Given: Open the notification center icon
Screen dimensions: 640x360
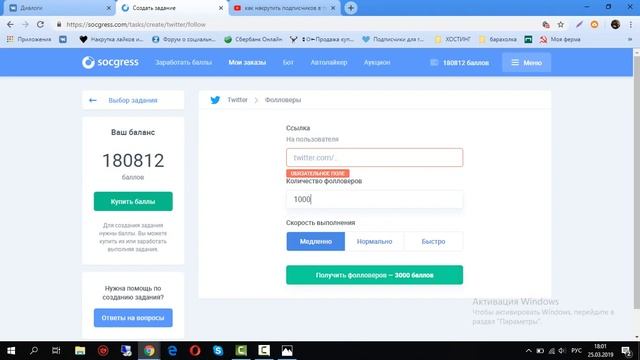Looking at the screenshot, I should pyautogui.click(x=627, y=351).
